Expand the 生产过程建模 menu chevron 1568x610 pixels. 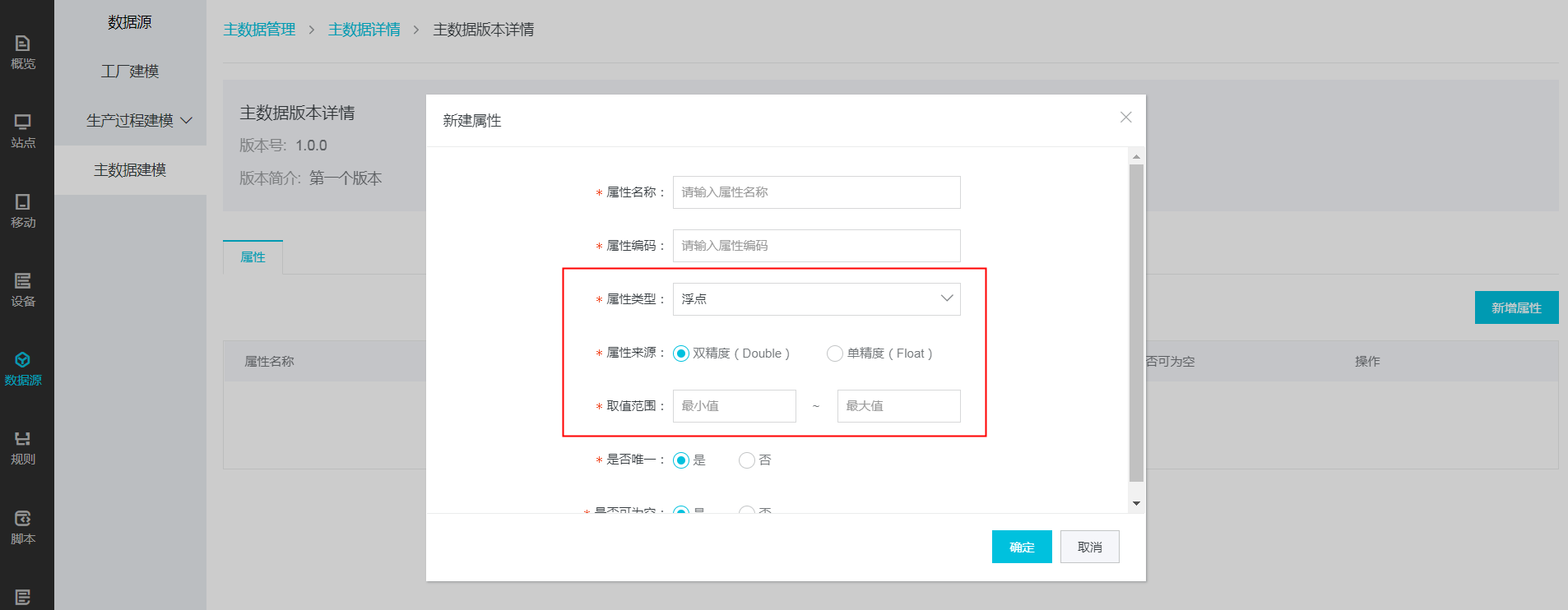tap(187, 121)
